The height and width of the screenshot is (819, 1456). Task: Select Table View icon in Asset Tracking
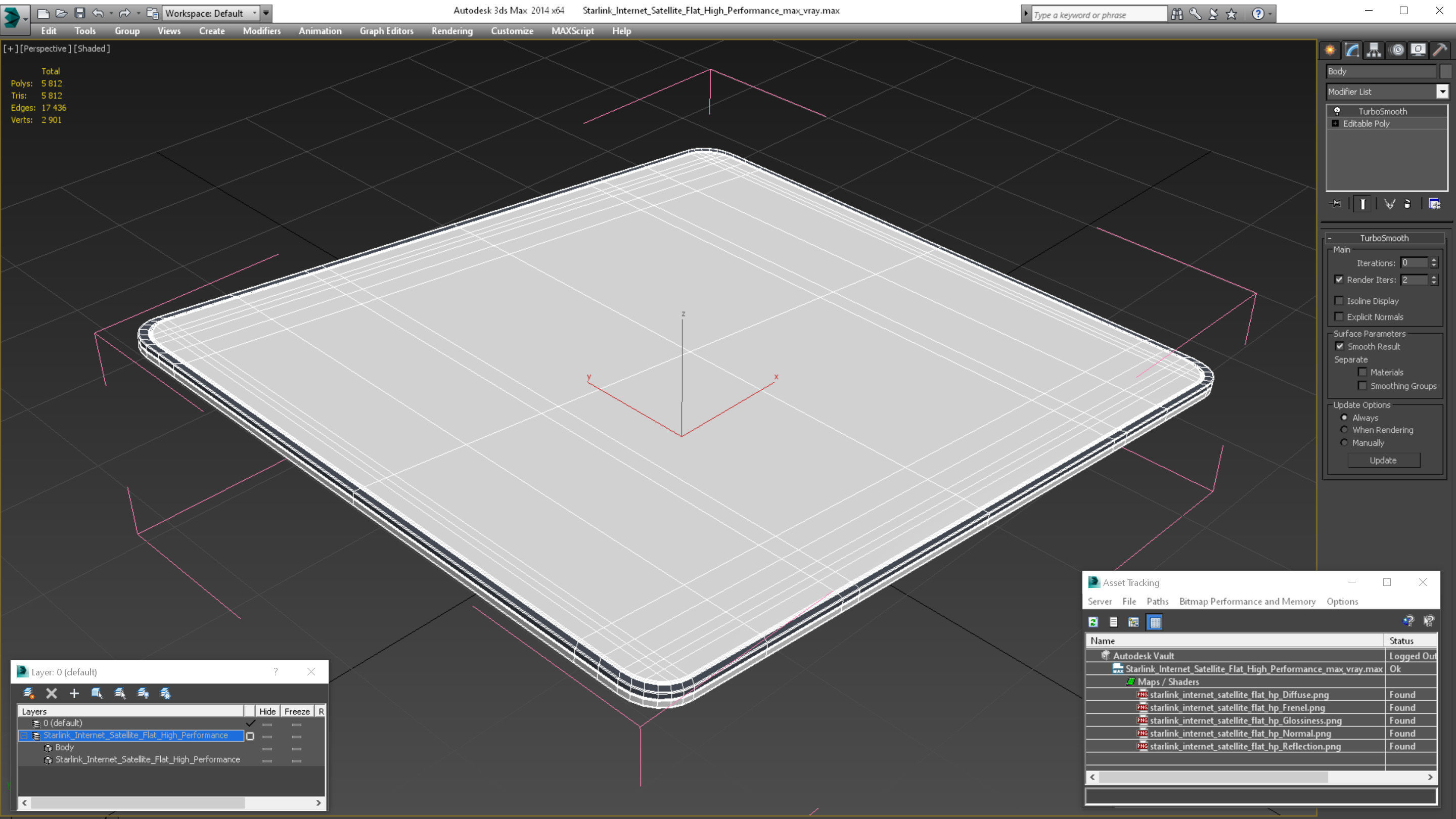point(1155,622)
